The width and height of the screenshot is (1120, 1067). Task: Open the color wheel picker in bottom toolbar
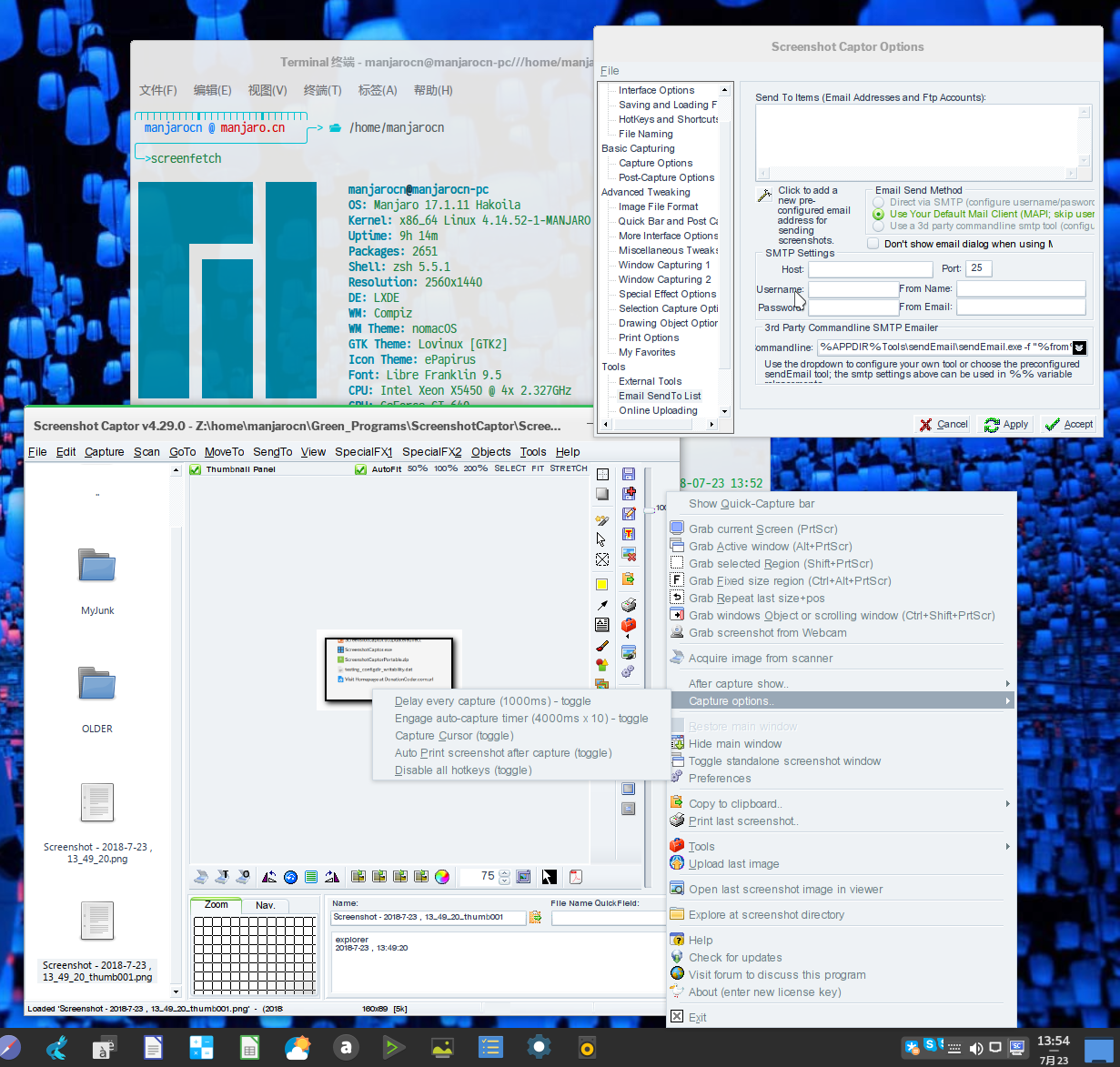point(441,877)
